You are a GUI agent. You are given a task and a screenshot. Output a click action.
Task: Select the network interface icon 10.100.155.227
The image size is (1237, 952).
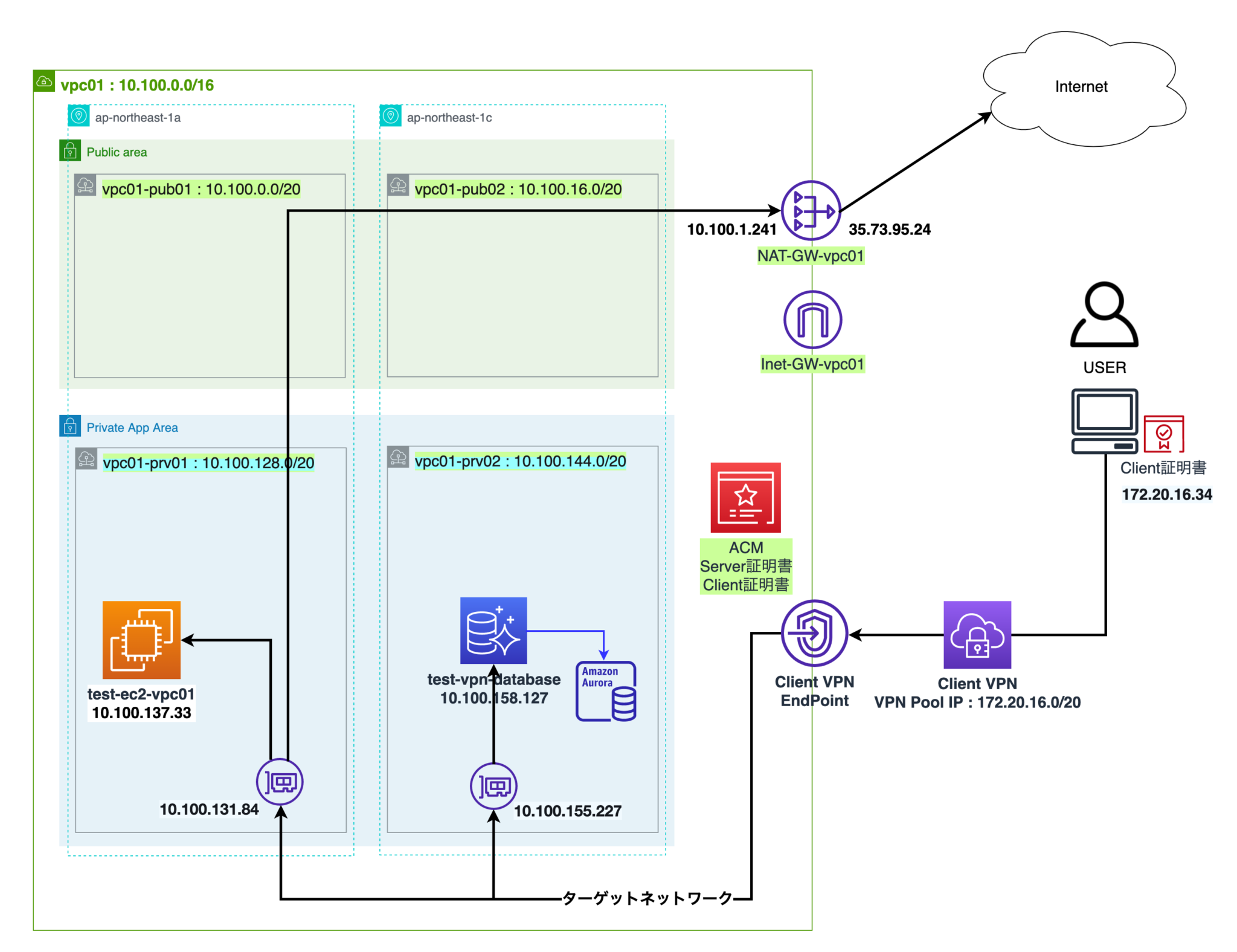point(493,786)
